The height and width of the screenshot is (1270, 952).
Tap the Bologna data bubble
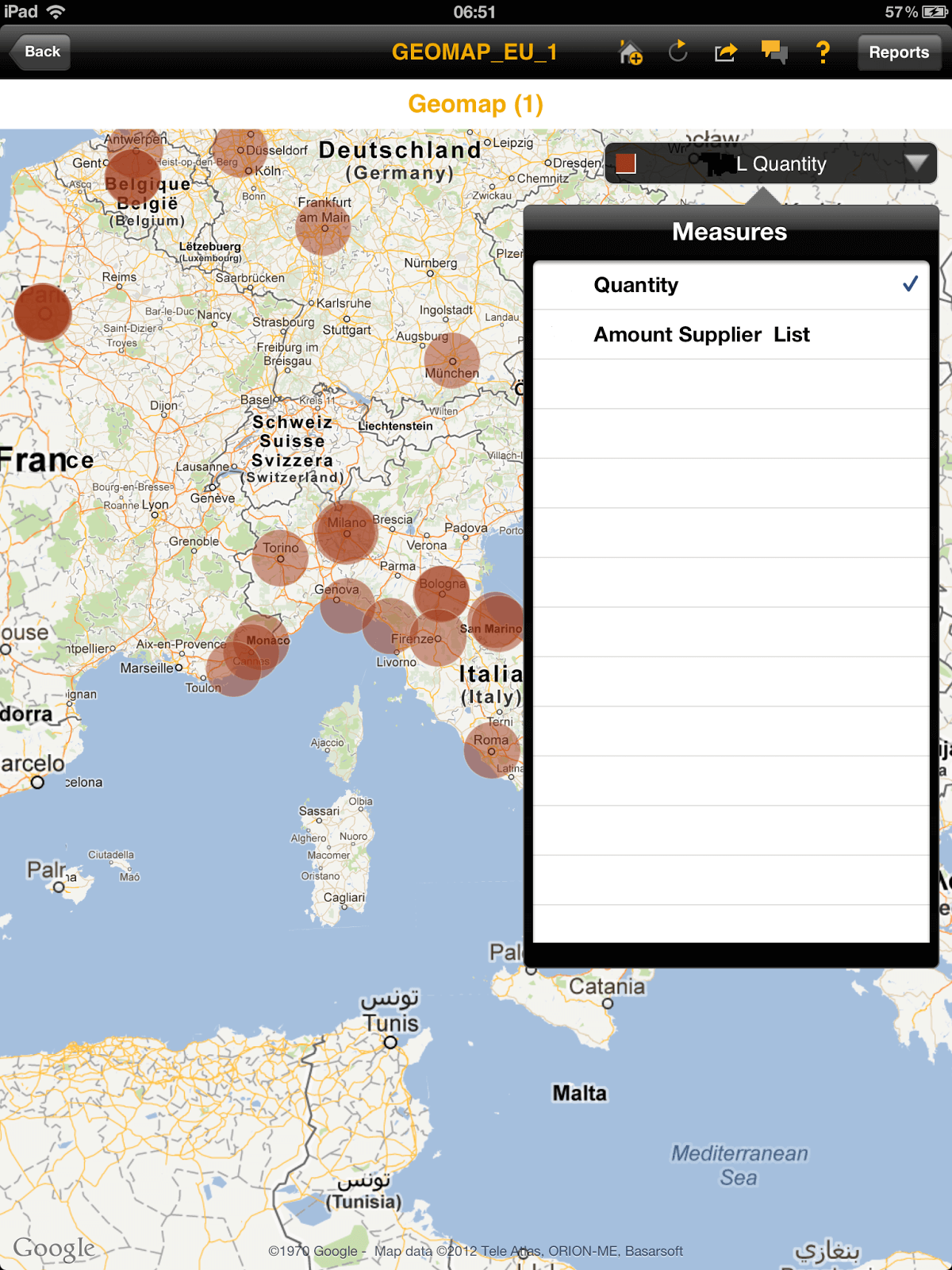click(x=442, y=594)
